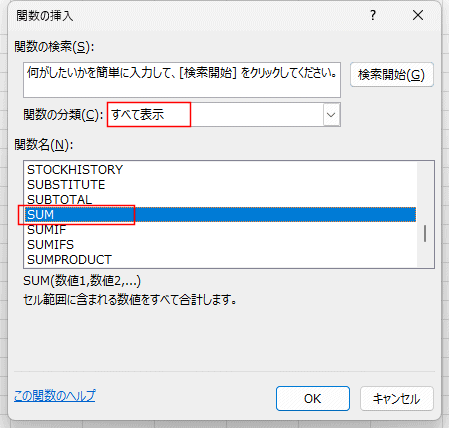The height and width of the screenshot is (428, 449).
Task: Confirm with the OK button
Action: pos(313,399)
